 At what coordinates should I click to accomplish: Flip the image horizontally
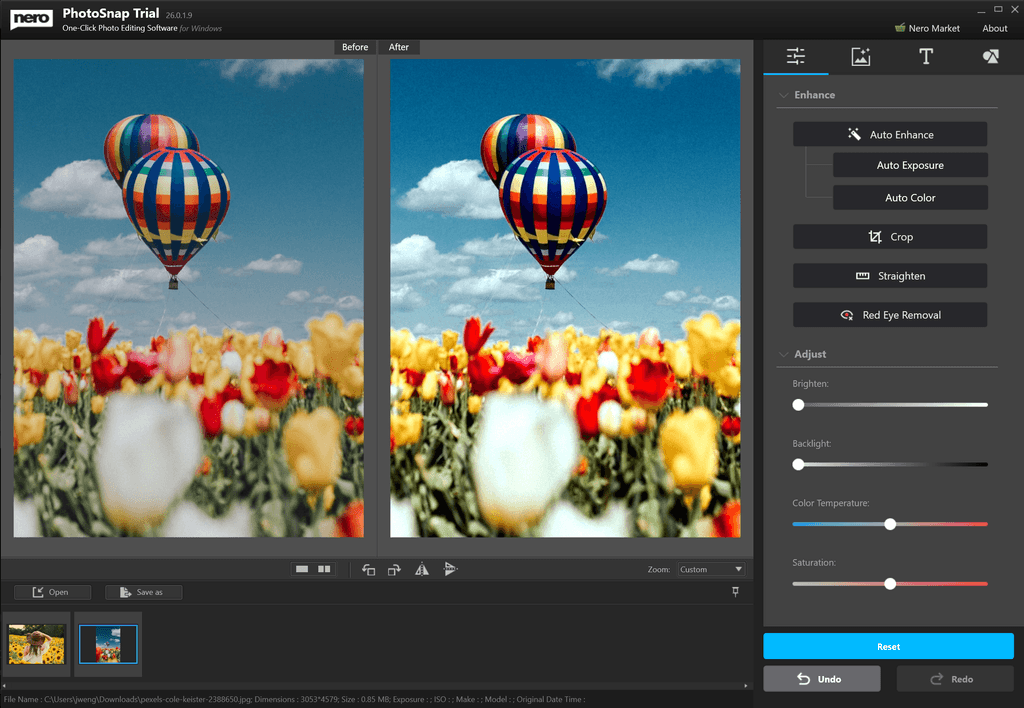[421, 569]
